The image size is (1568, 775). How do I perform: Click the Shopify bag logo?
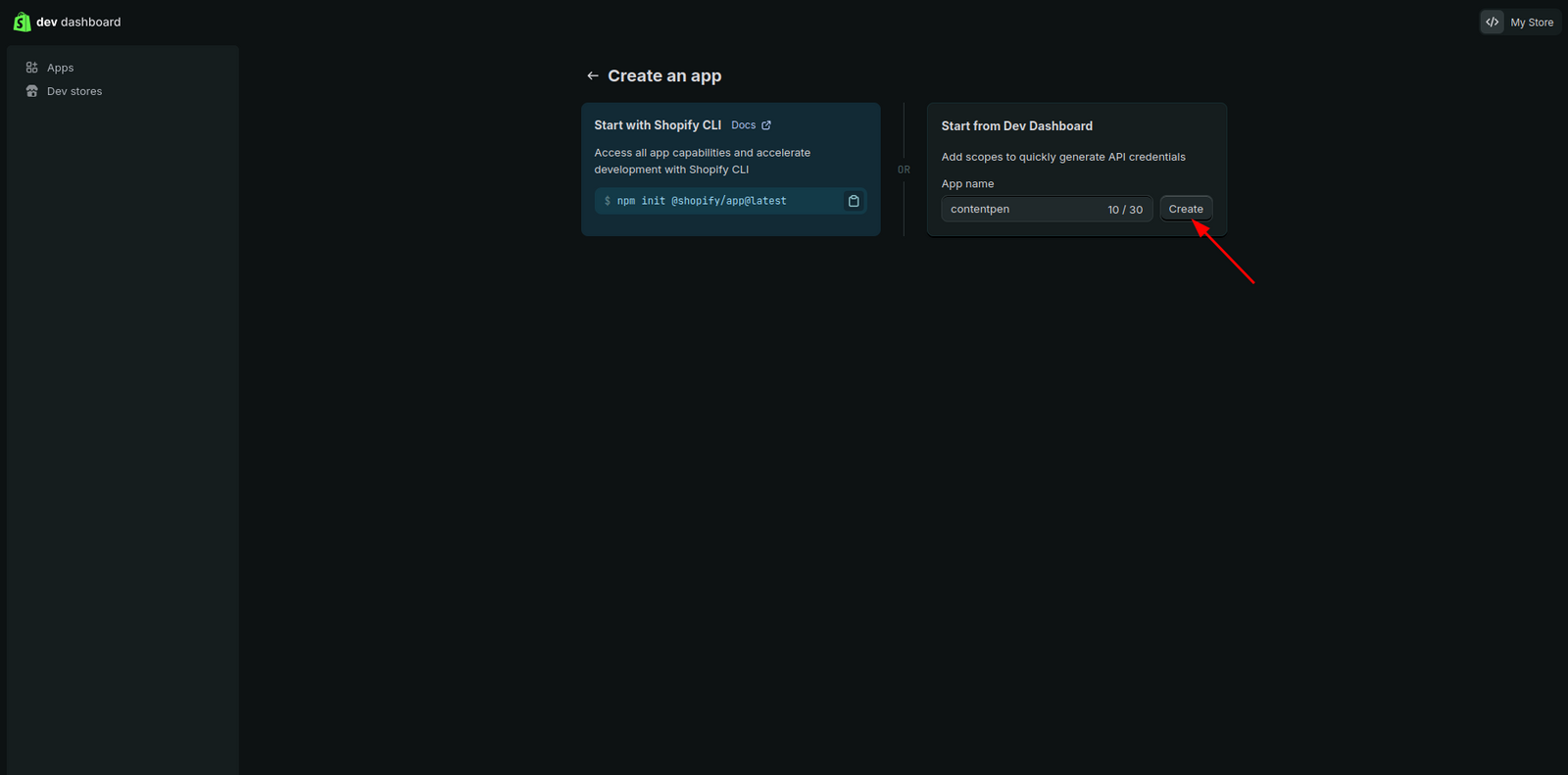tap(22, 22)
